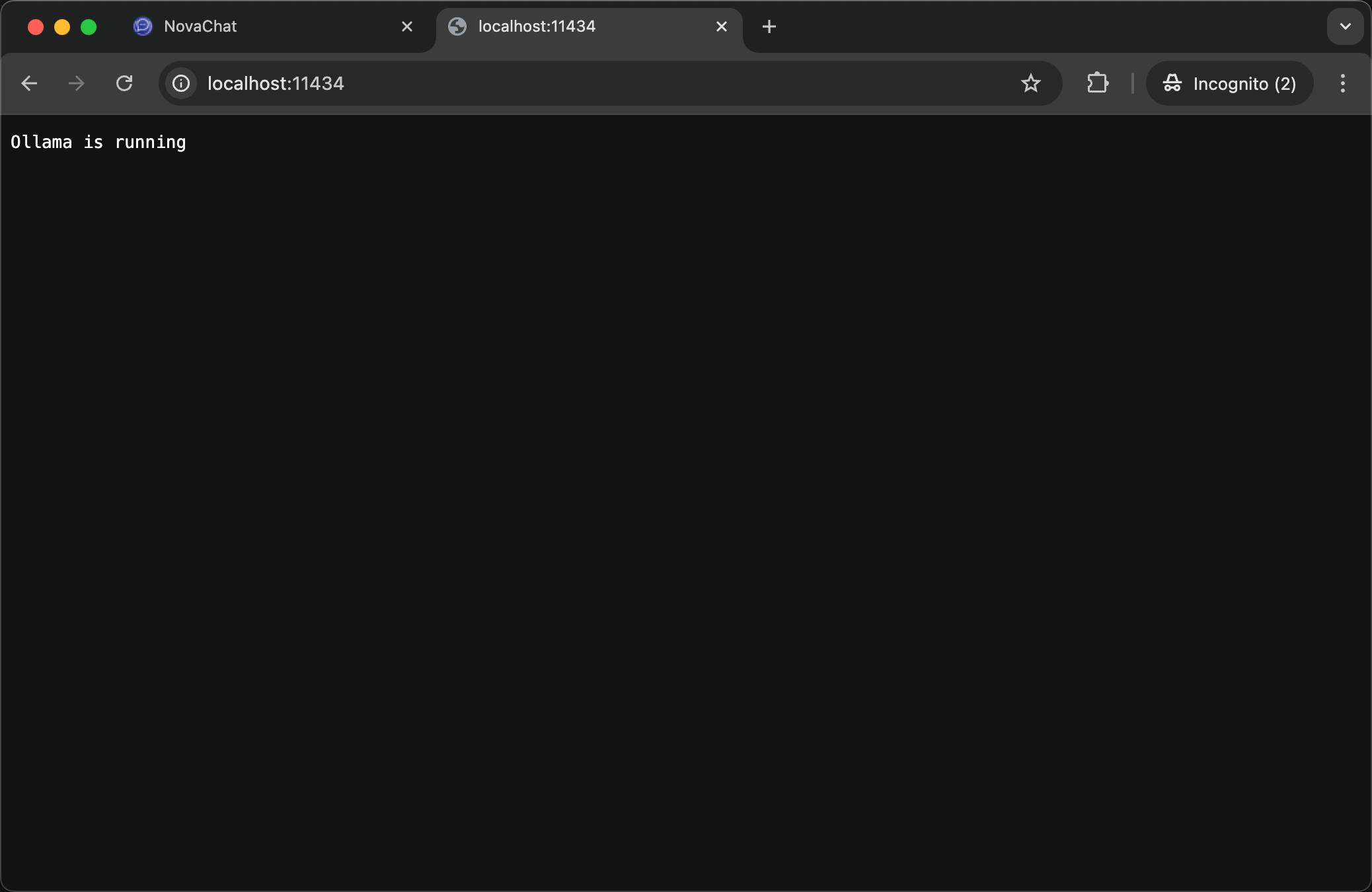Image resolution: width=1372 pixels, height=892 pixels.
Task: View site information icon in address bar
Action: (181, 83)
